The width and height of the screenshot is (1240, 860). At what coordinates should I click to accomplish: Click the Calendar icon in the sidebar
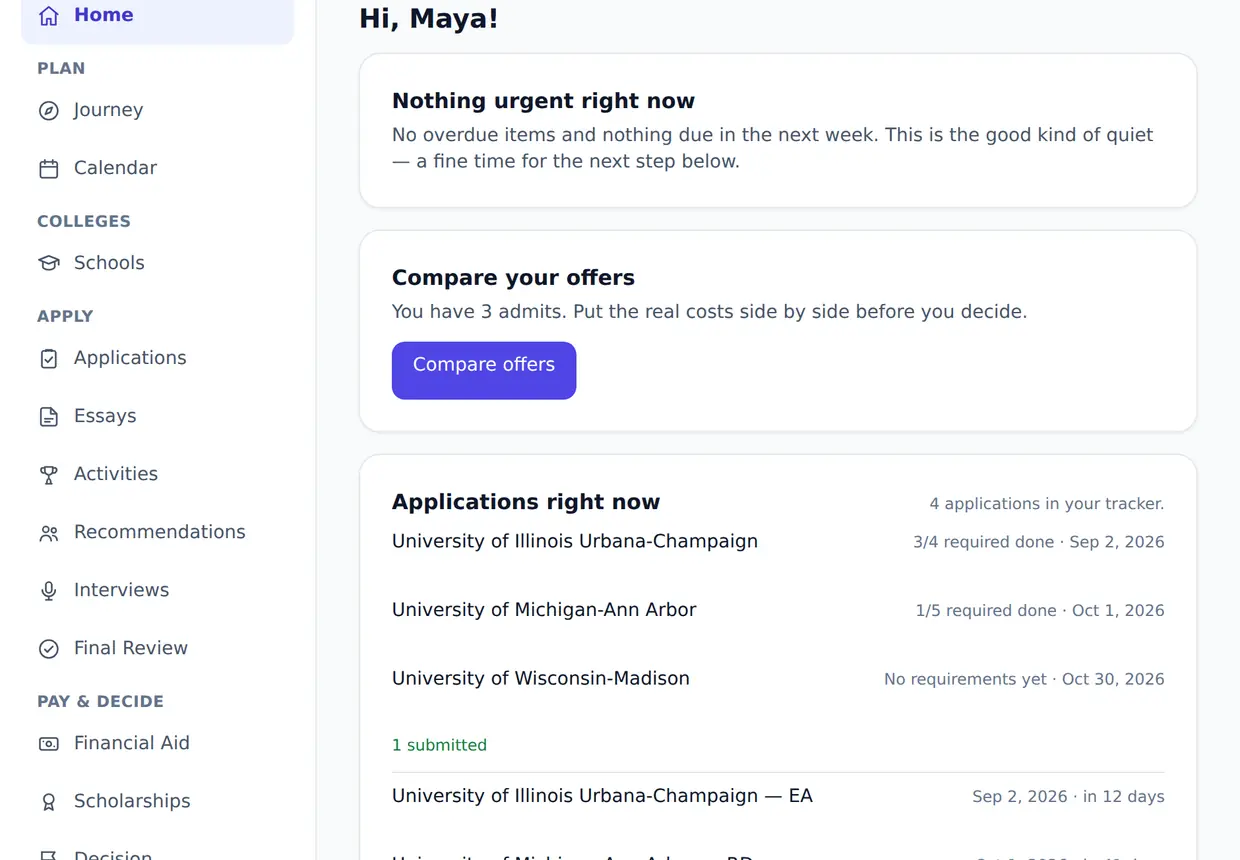pos(49,169)
